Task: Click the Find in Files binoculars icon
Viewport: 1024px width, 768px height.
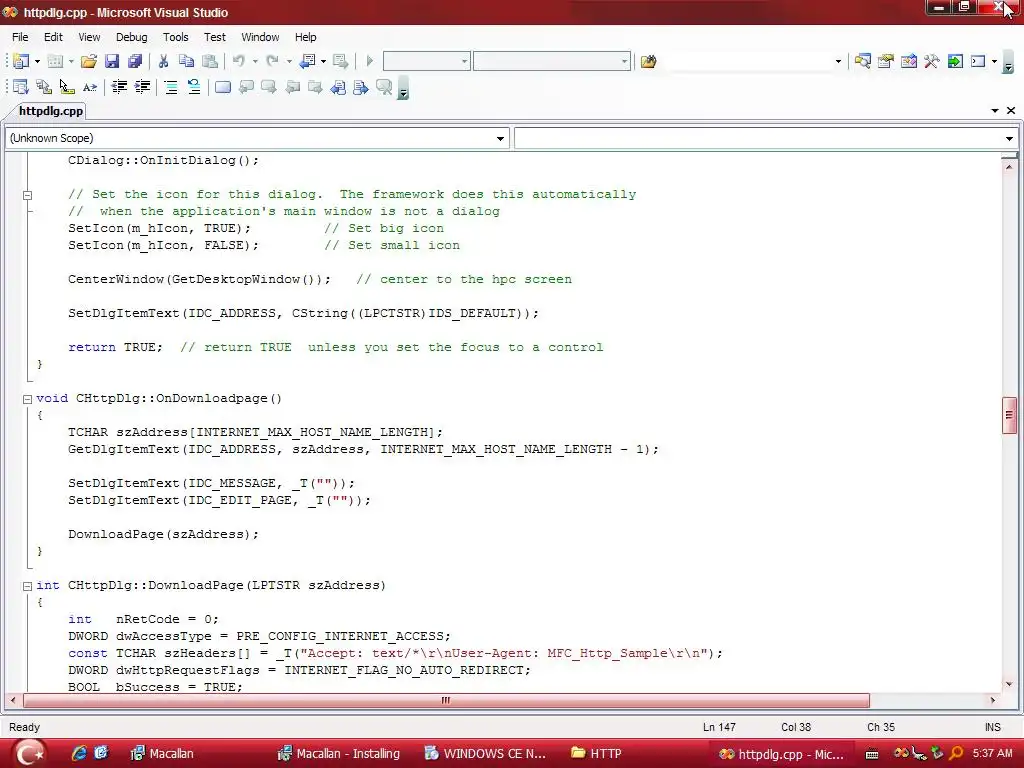Action: (x=648, y=61)
